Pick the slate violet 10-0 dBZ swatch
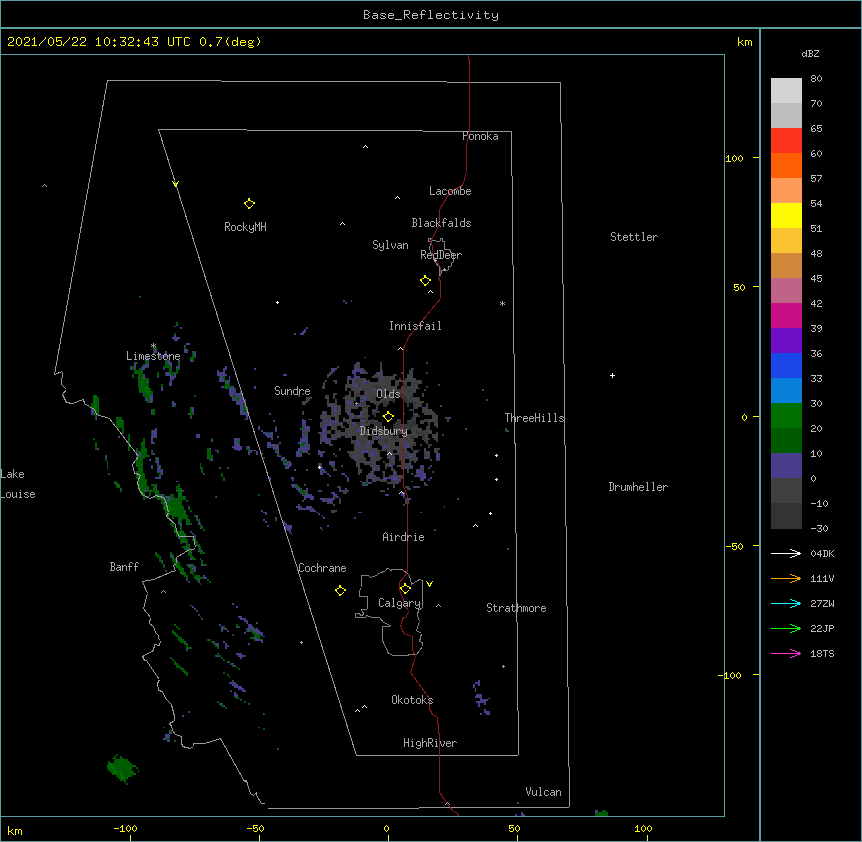Viewport: 862px width, 842px height. click(x=786, y=466)
